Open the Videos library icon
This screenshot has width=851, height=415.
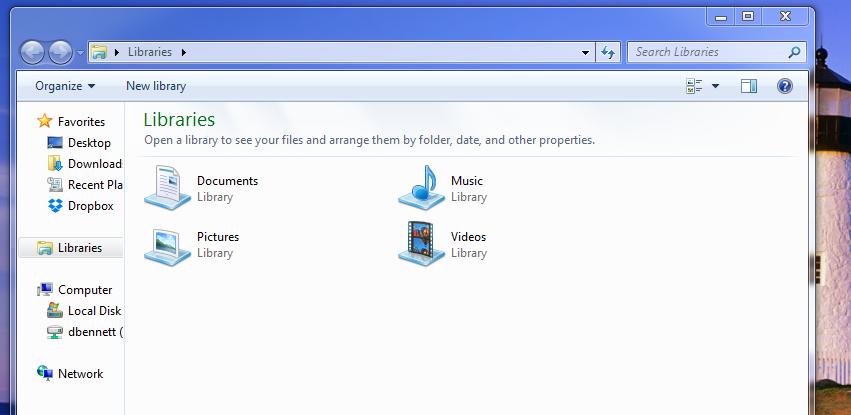(421, 244)
